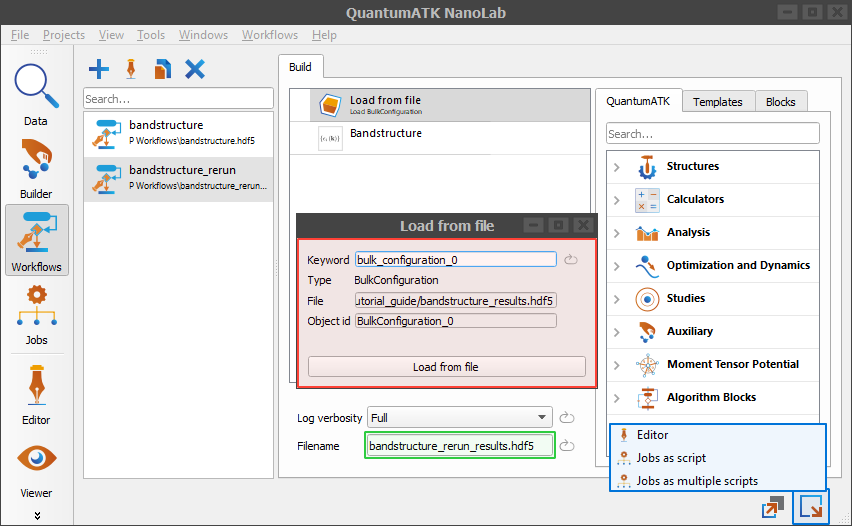Send workflow to Editor
The width and height of the screenshot is (852, 526).
point(717,435)
